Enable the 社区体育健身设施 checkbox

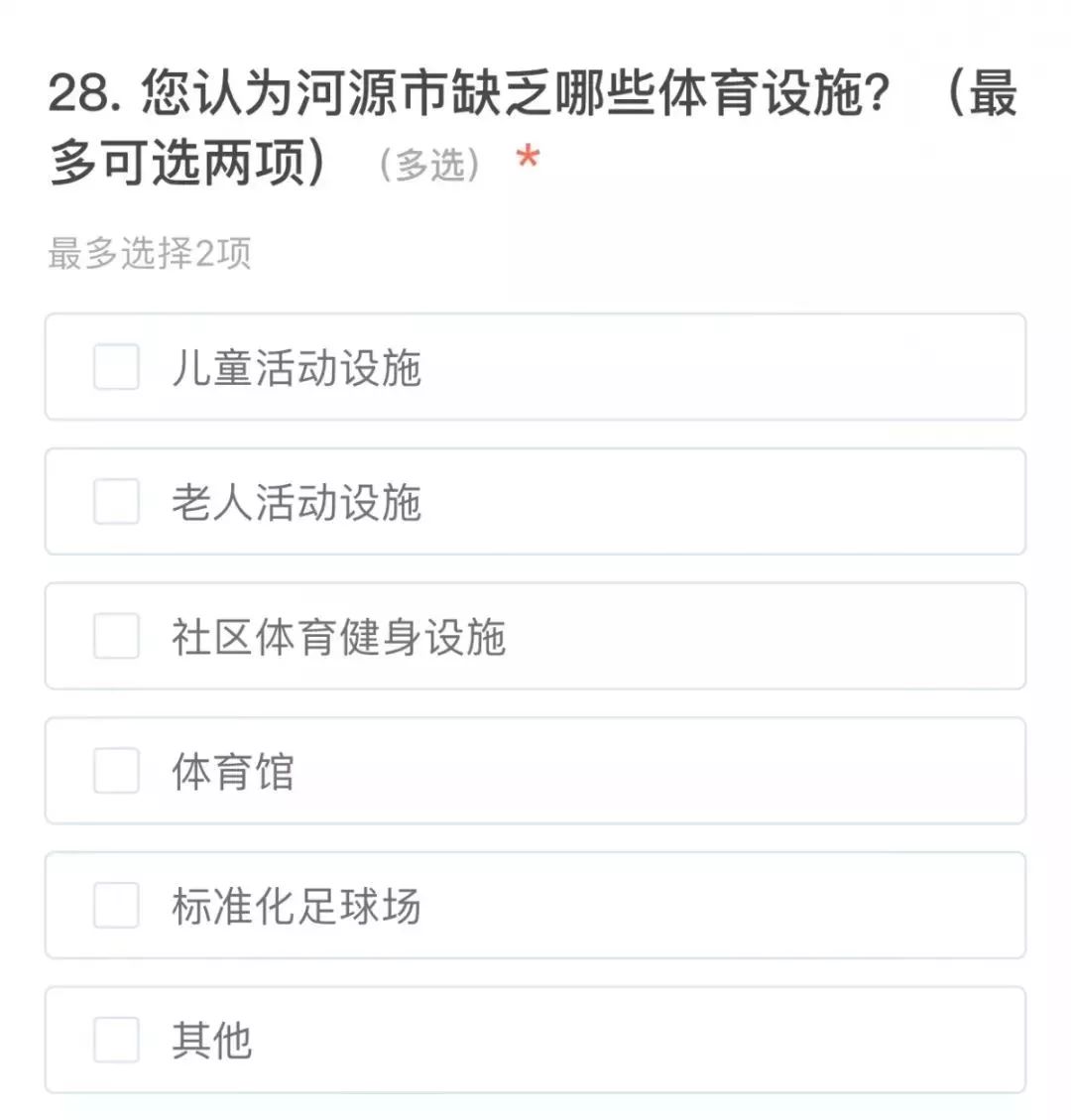tap(116, 636)
